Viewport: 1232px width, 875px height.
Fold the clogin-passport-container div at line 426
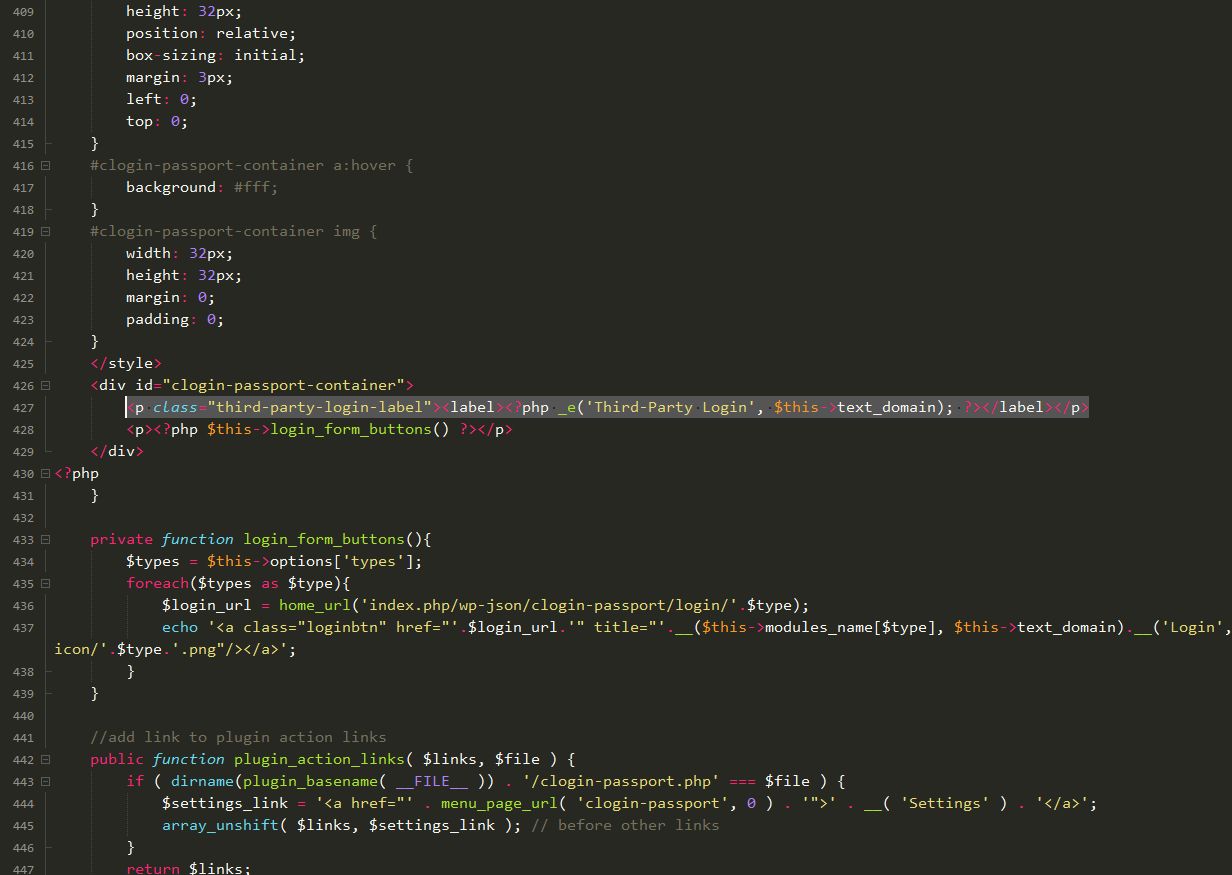(46, 386)
